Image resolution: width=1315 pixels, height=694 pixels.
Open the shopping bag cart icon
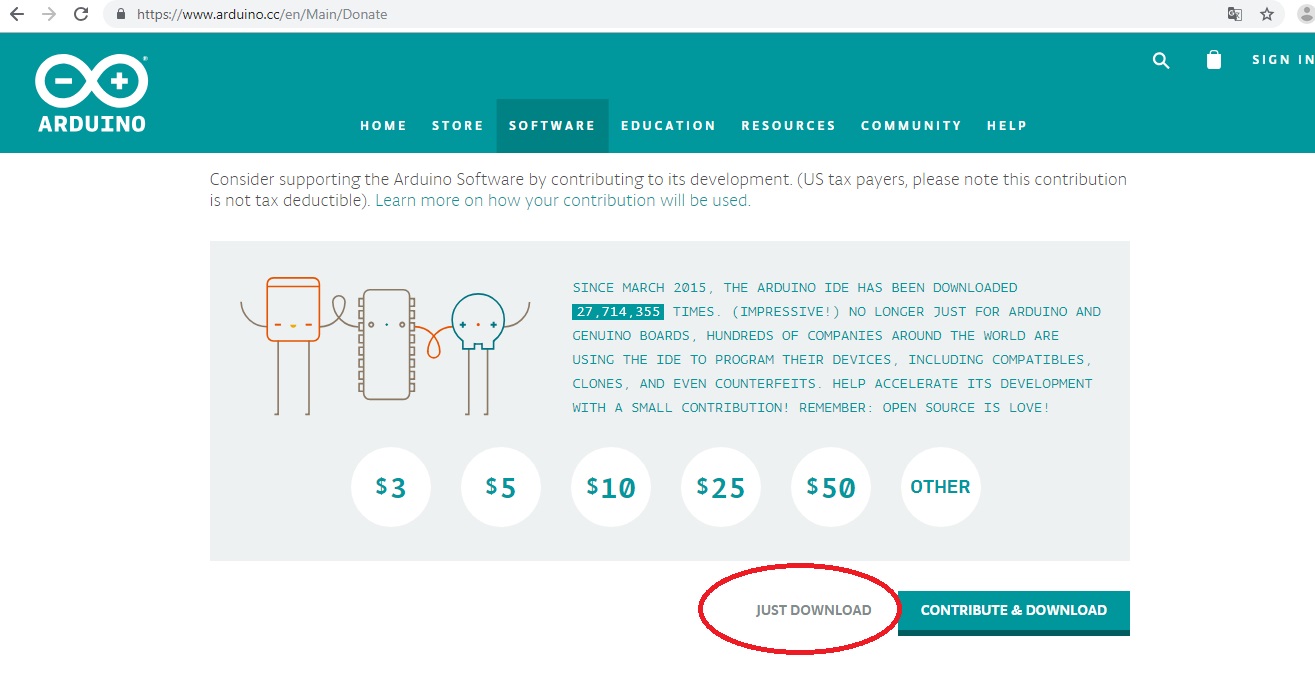[x=1214, y=60]
